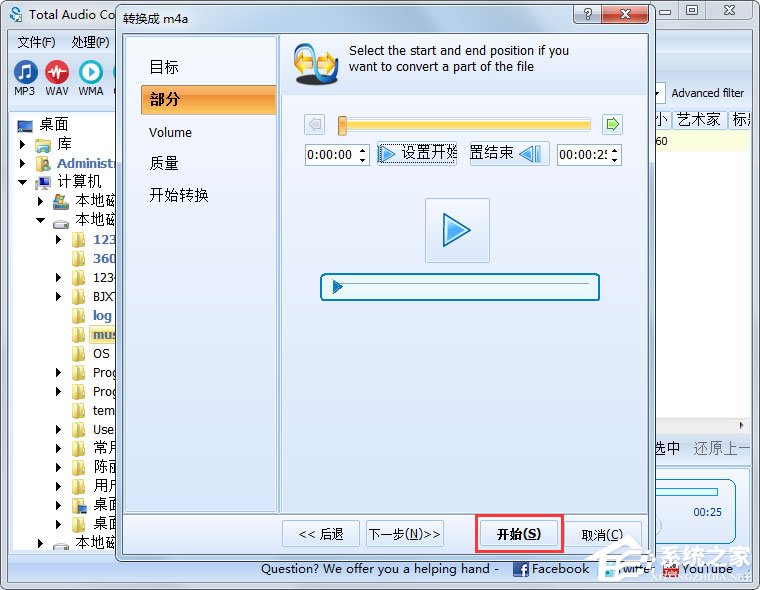Click the 计算机 computer icon

[x=43, y=182]
